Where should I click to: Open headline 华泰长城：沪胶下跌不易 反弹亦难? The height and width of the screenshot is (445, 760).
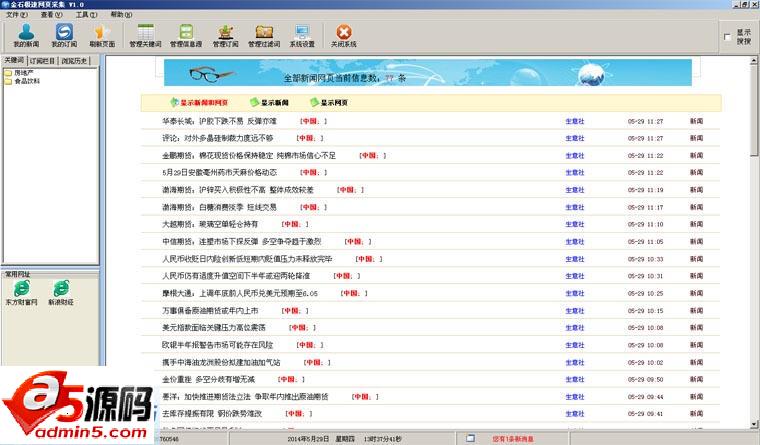coord(219,121)
